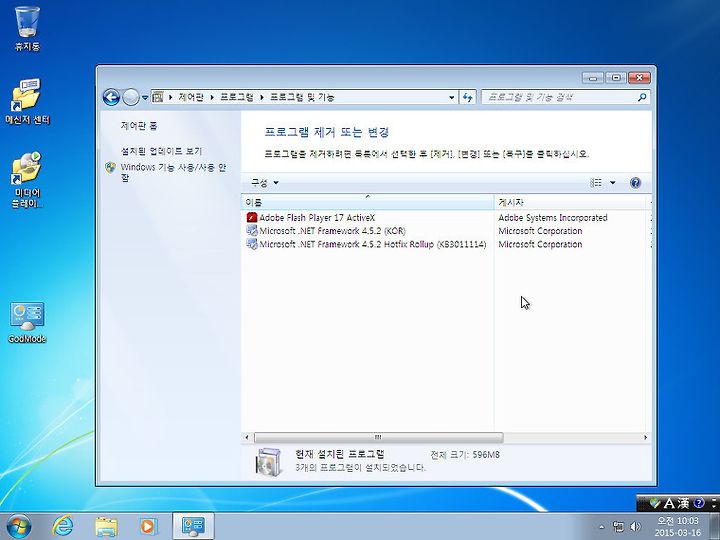Click the scroll left arrow

(247, 438)
